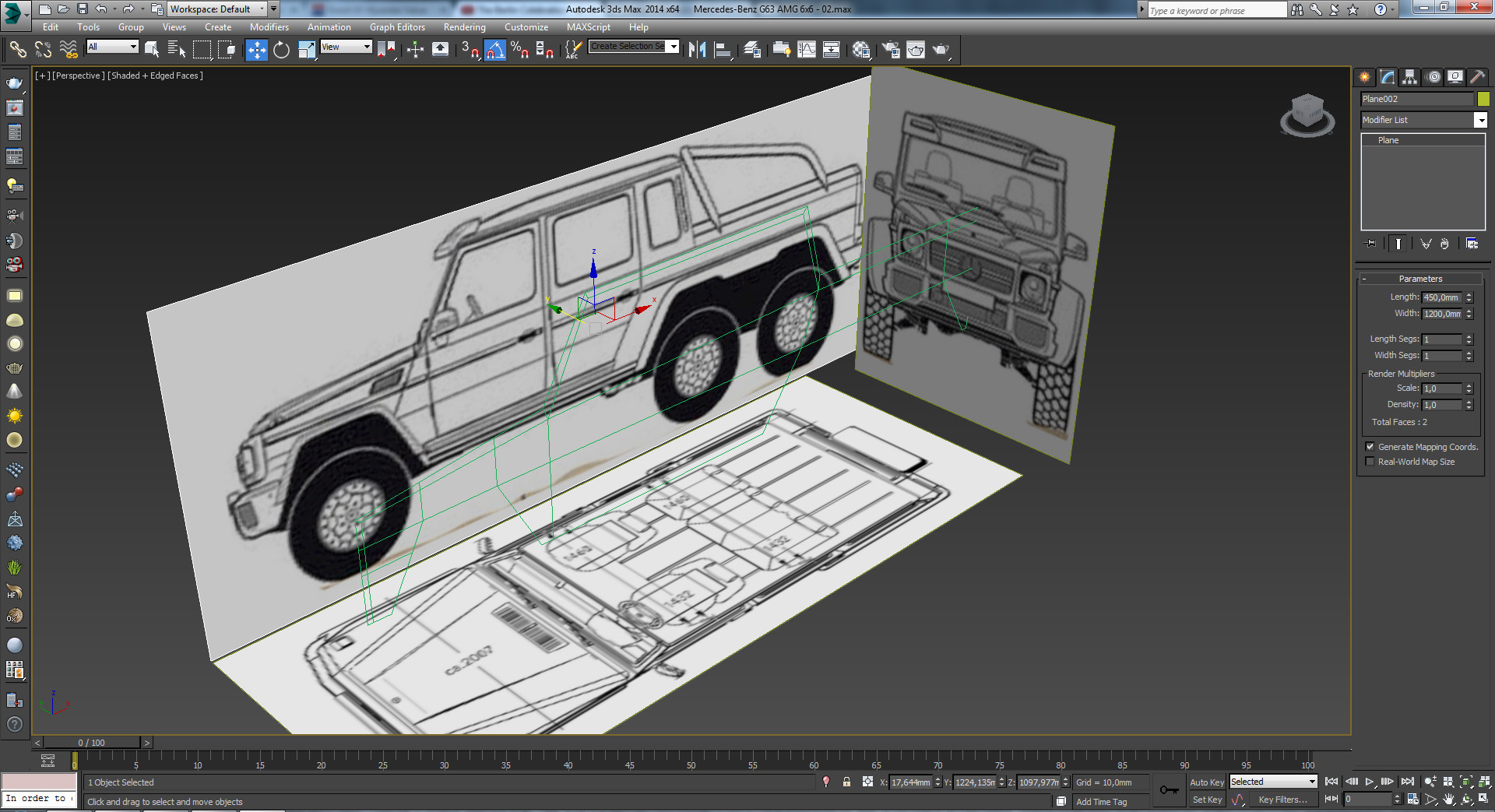Image resolution: width=1495 pixels, height=812 pixels.
Task: Open the viewport [Perspective] label menu
Action: (77, 76)
